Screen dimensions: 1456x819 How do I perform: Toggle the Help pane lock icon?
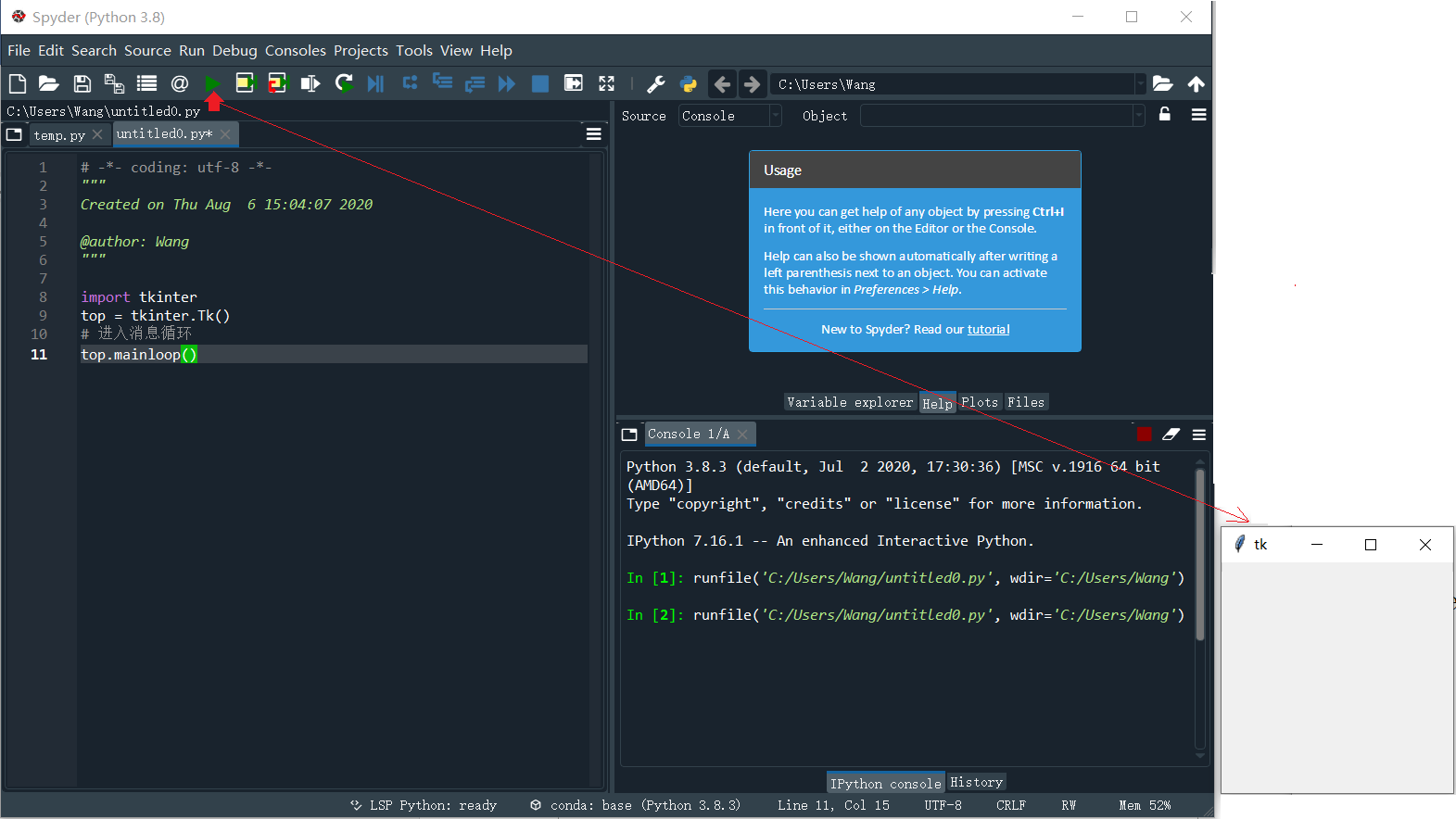1165,114
